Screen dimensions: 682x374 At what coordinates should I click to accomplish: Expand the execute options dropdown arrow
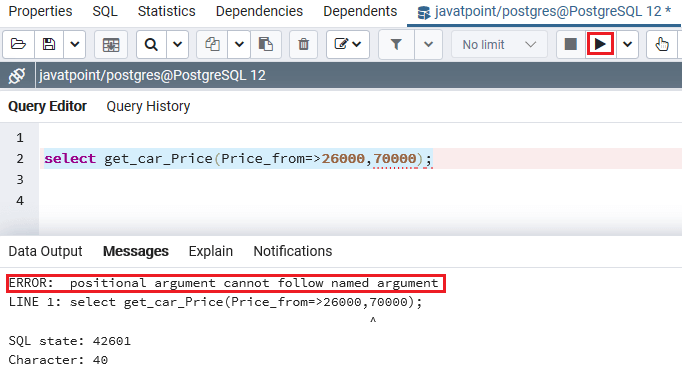627,44
